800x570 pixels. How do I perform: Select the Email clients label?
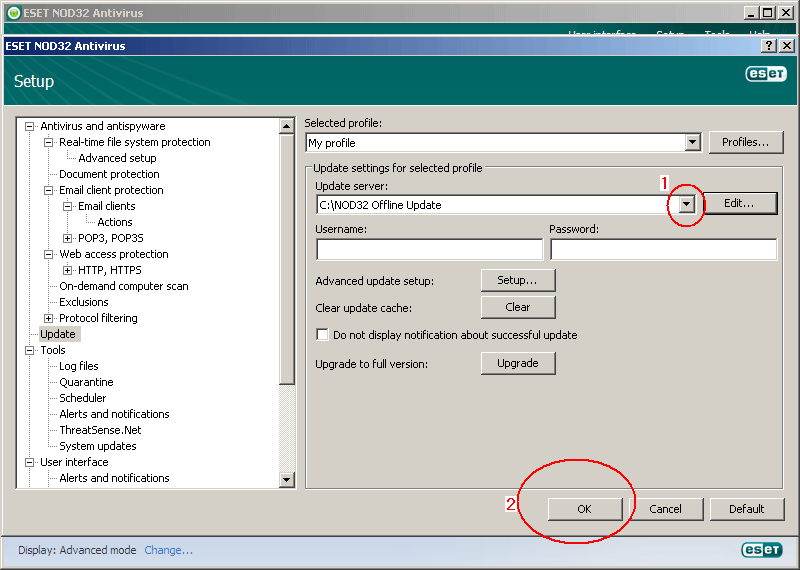click(x=107, y=206)
